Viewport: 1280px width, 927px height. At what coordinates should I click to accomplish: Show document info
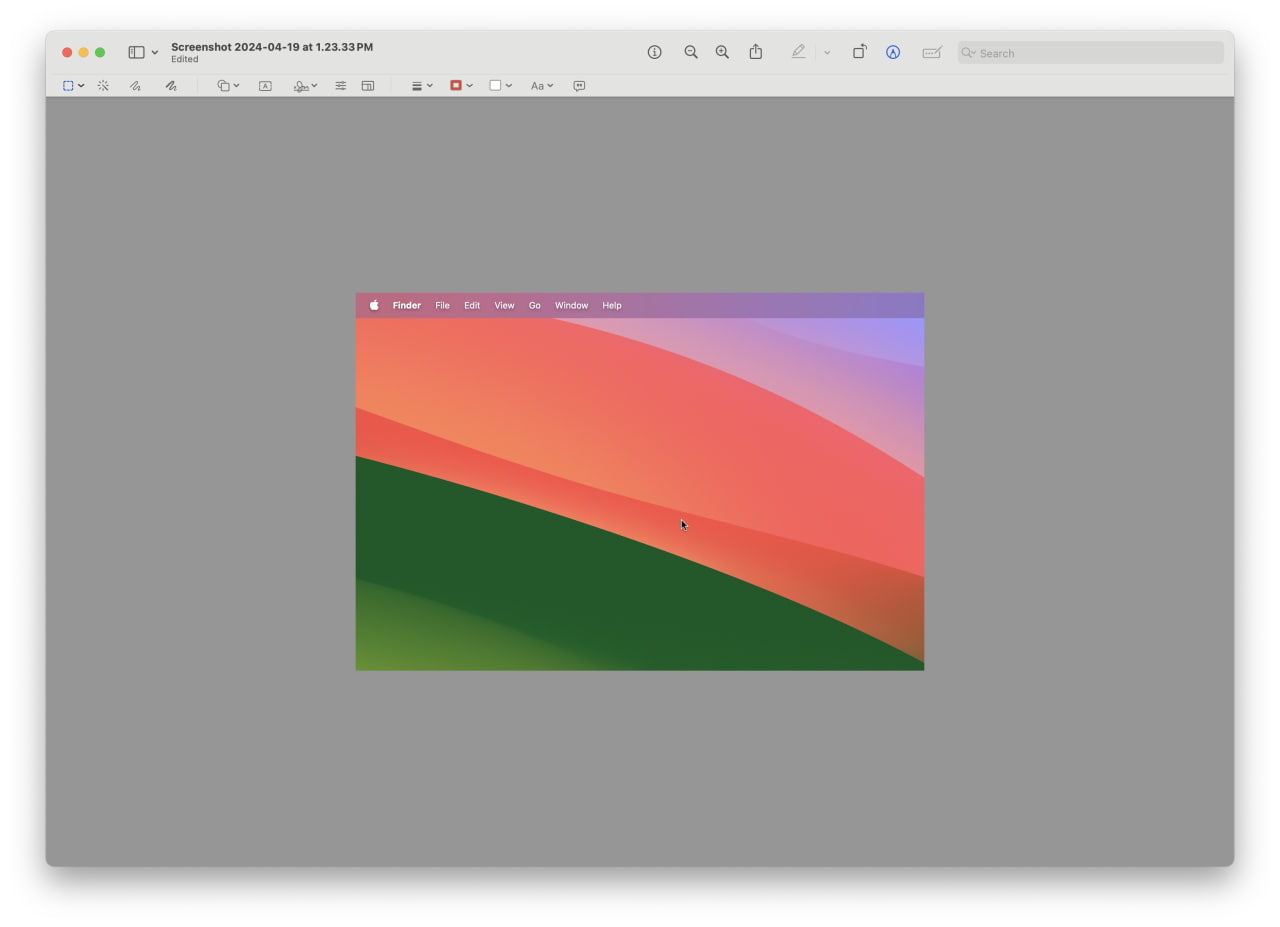(x=653, y=52)
